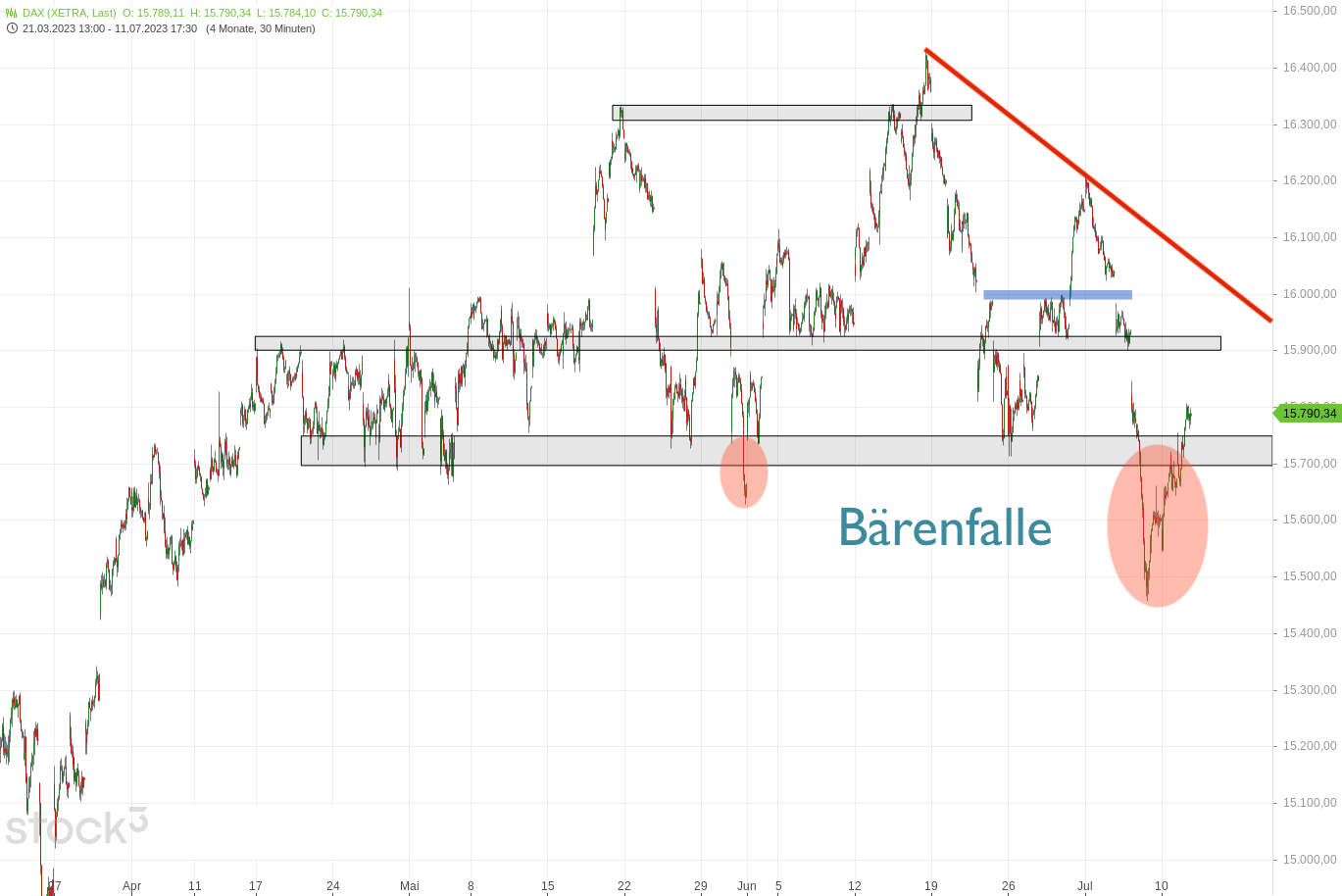This screenshot has width=1342, height=896.
Task: Select the blue horizontal bar at 16.000
Action: click(1057, 294)
